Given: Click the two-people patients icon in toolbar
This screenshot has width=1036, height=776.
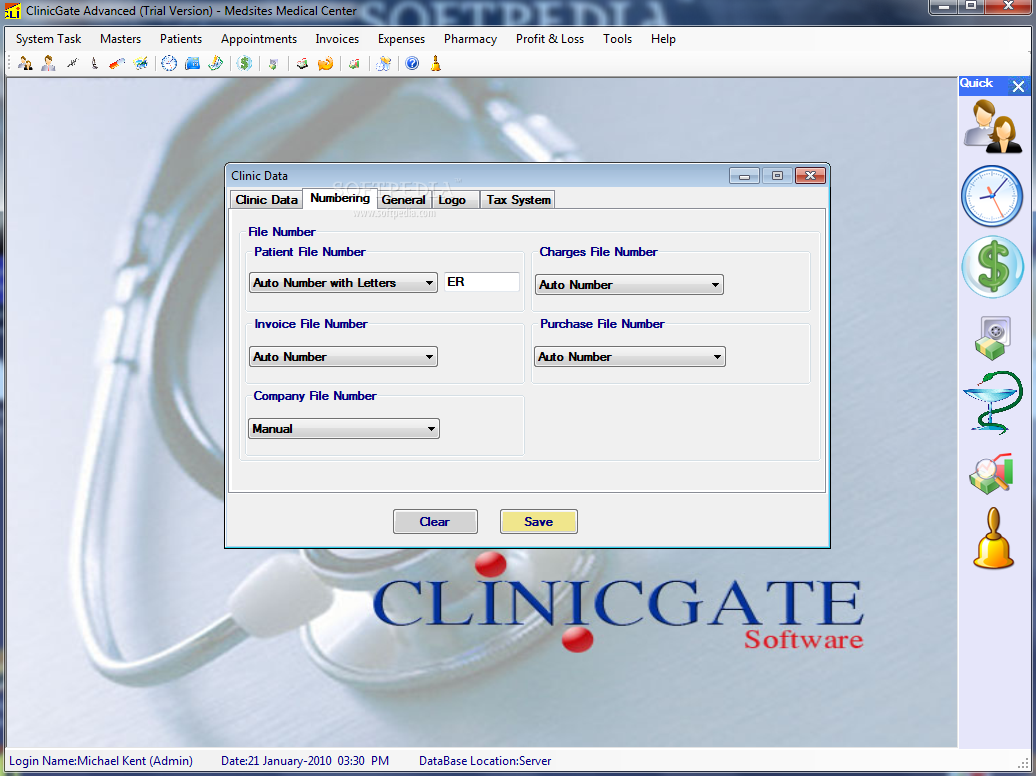Looking at the screenshot, I should (25, 63).
